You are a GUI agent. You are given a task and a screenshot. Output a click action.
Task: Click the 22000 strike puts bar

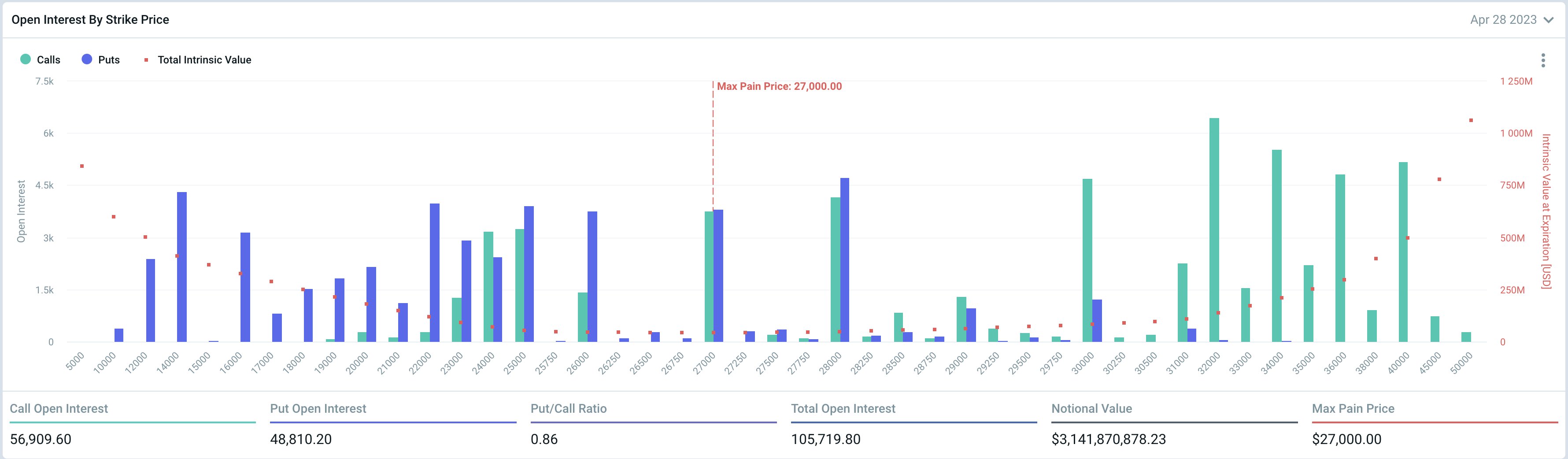(x=435, y=273)
